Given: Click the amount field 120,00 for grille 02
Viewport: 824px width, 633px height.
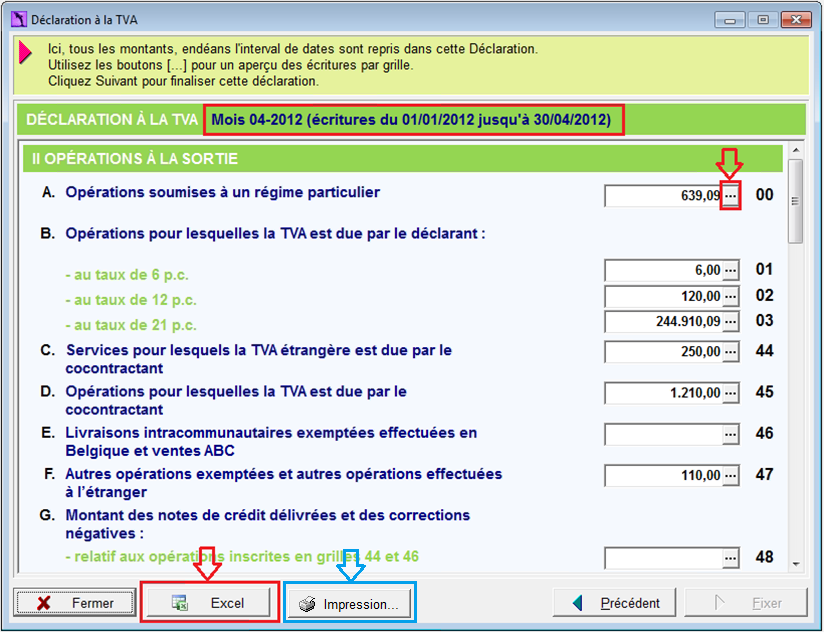Looking at the screenshot, I should click(663, 296).
